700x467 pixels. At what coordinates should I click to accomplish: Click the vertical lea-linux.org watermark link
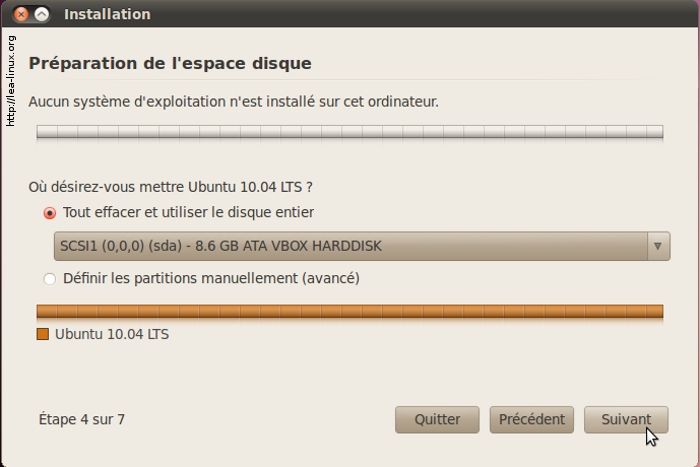11,80
